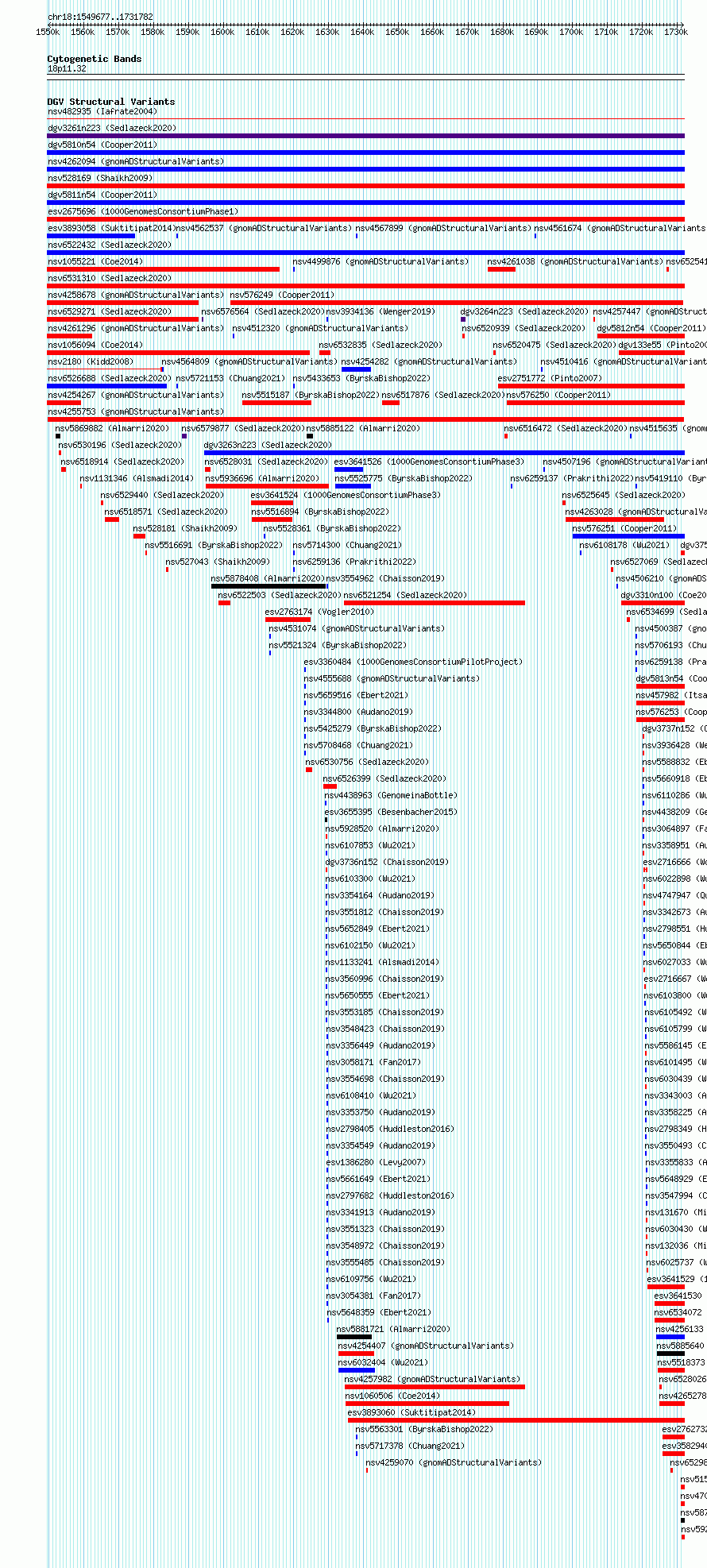Click the red bar under nsv1060506 (Coe2014)

click(x=427, y=1404)
